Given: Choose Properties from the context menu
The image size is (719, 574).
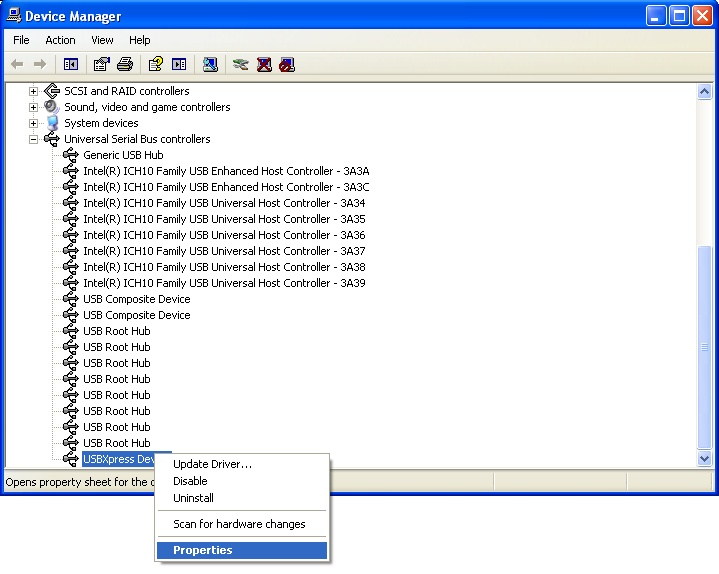Looking at the screenshot, I should 242,550.
